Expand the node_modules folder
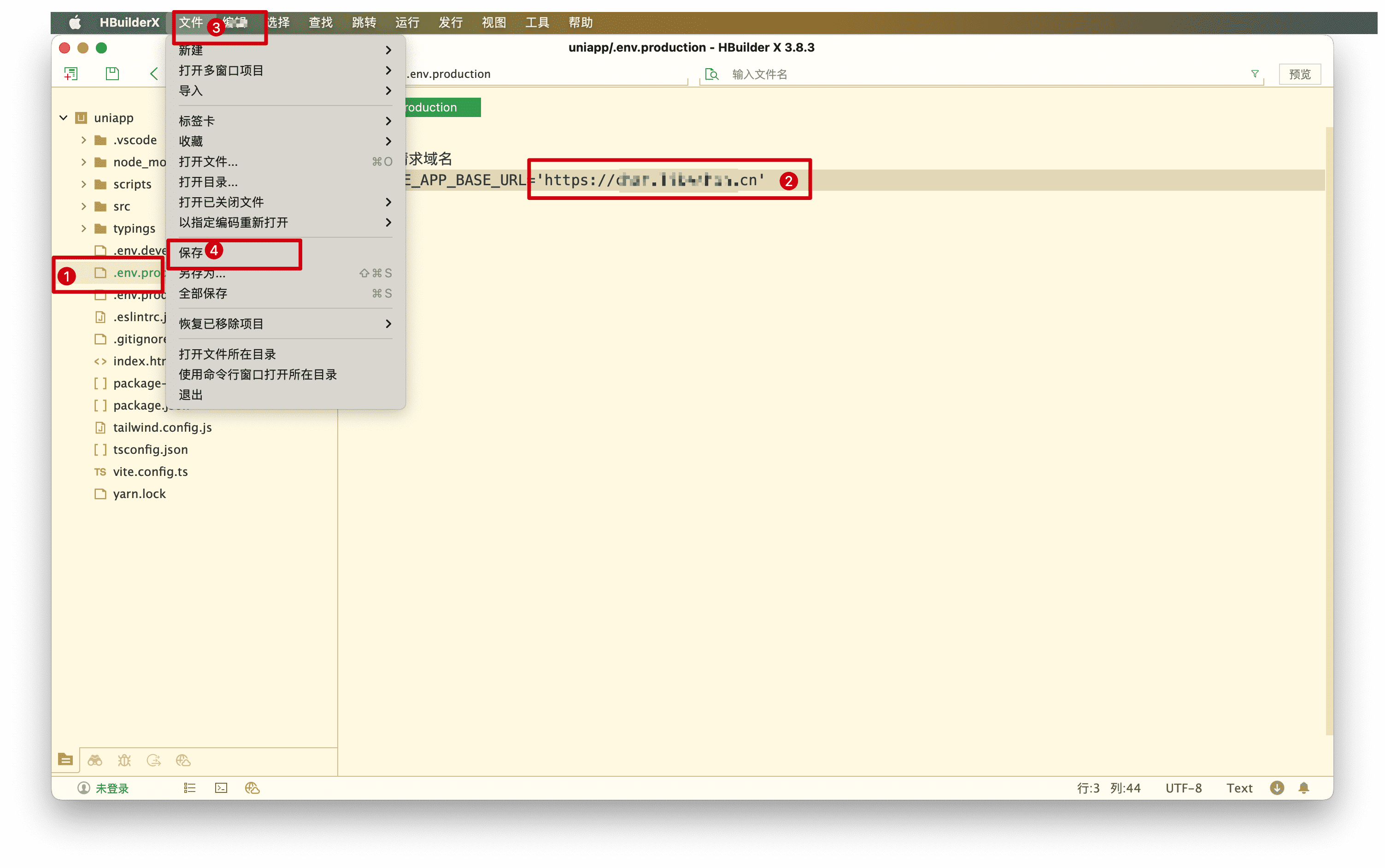This screenshot has width=1385, height=868. pyautogui.click(x=84, y=162)
